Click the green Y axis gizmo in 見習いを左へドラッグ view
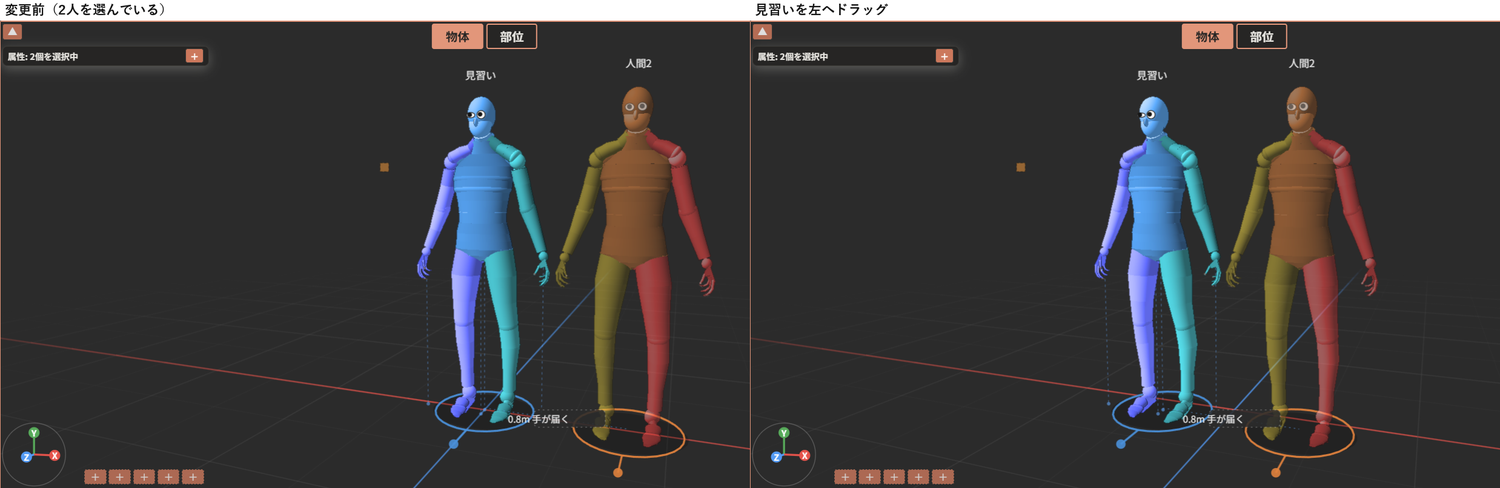 point(784,433)
